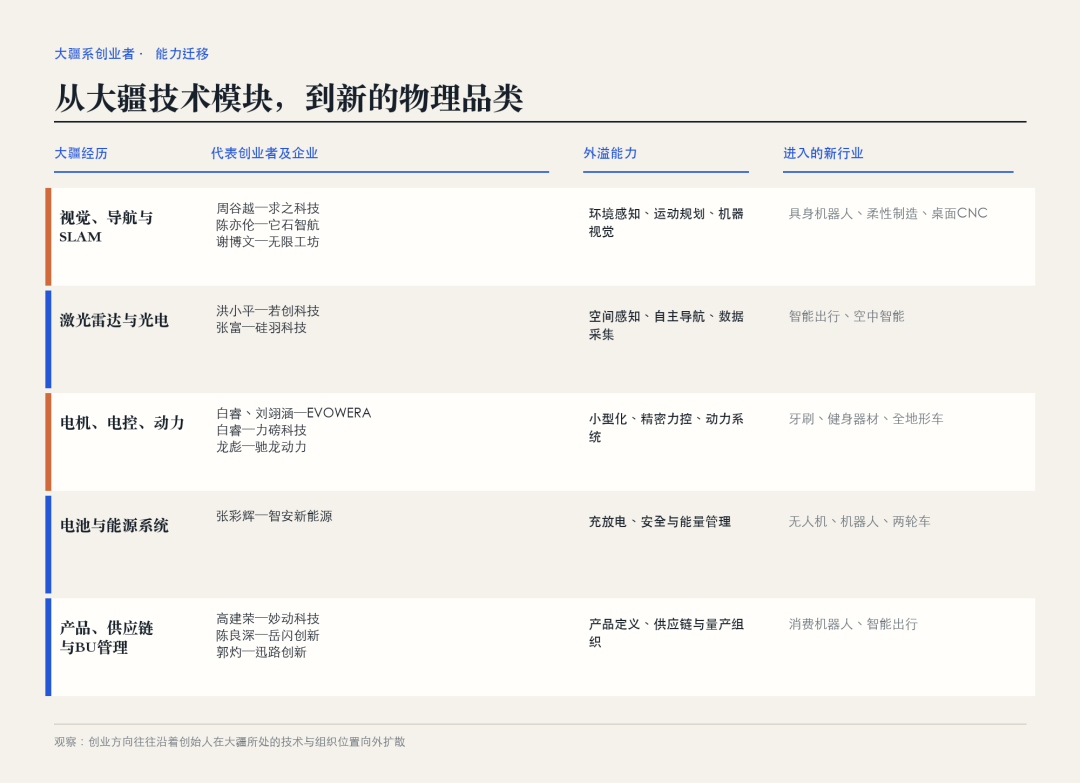The image size is (1080, 783).
Task: Click the 激光雷达与光电 row label
Action: [x=114, y=320]
